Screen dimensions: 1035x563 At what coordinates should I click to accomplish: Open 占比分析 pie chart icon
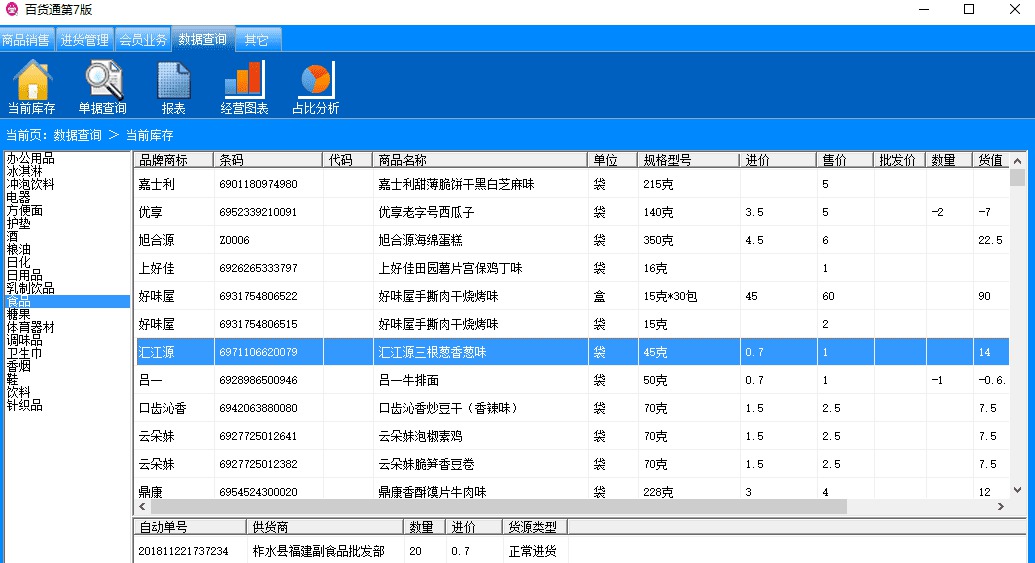point(316,86)
